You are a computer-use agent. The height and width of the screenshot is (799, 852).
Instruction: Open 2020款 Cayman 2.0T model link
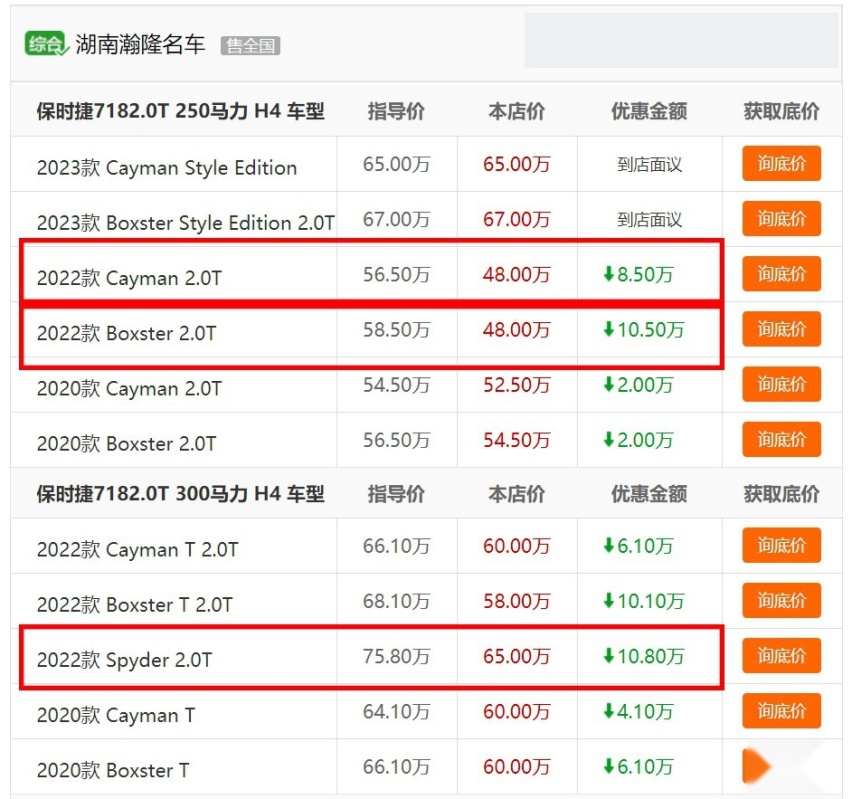click(x=129, y=389)
